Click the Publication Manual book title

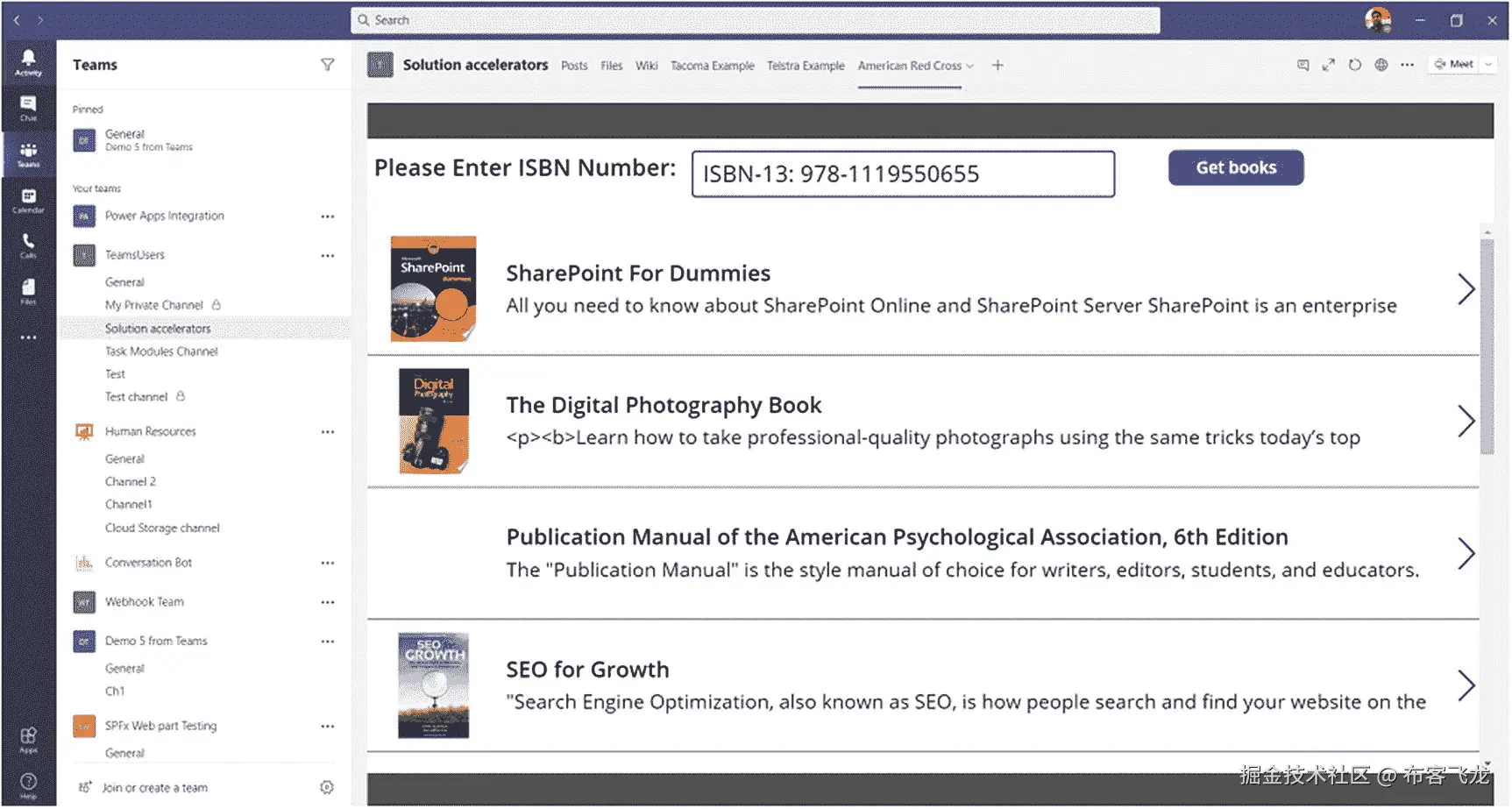pyautogui.click(x=898, y=537)
